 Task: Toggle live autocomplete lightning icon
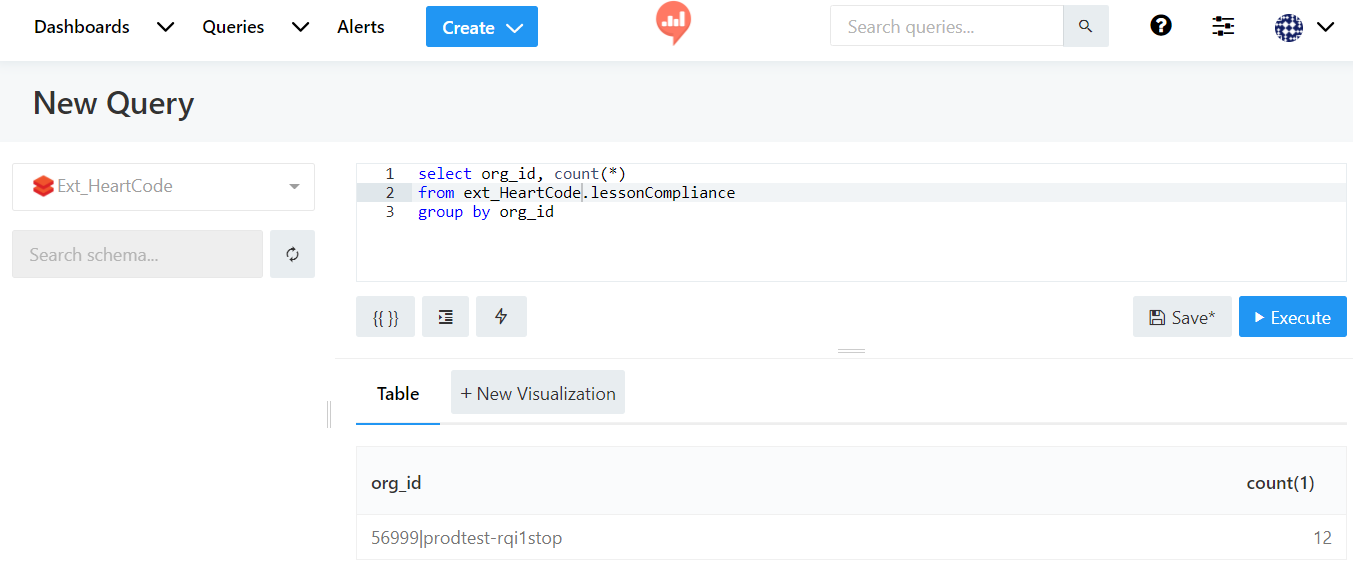(x=501, y=316)
